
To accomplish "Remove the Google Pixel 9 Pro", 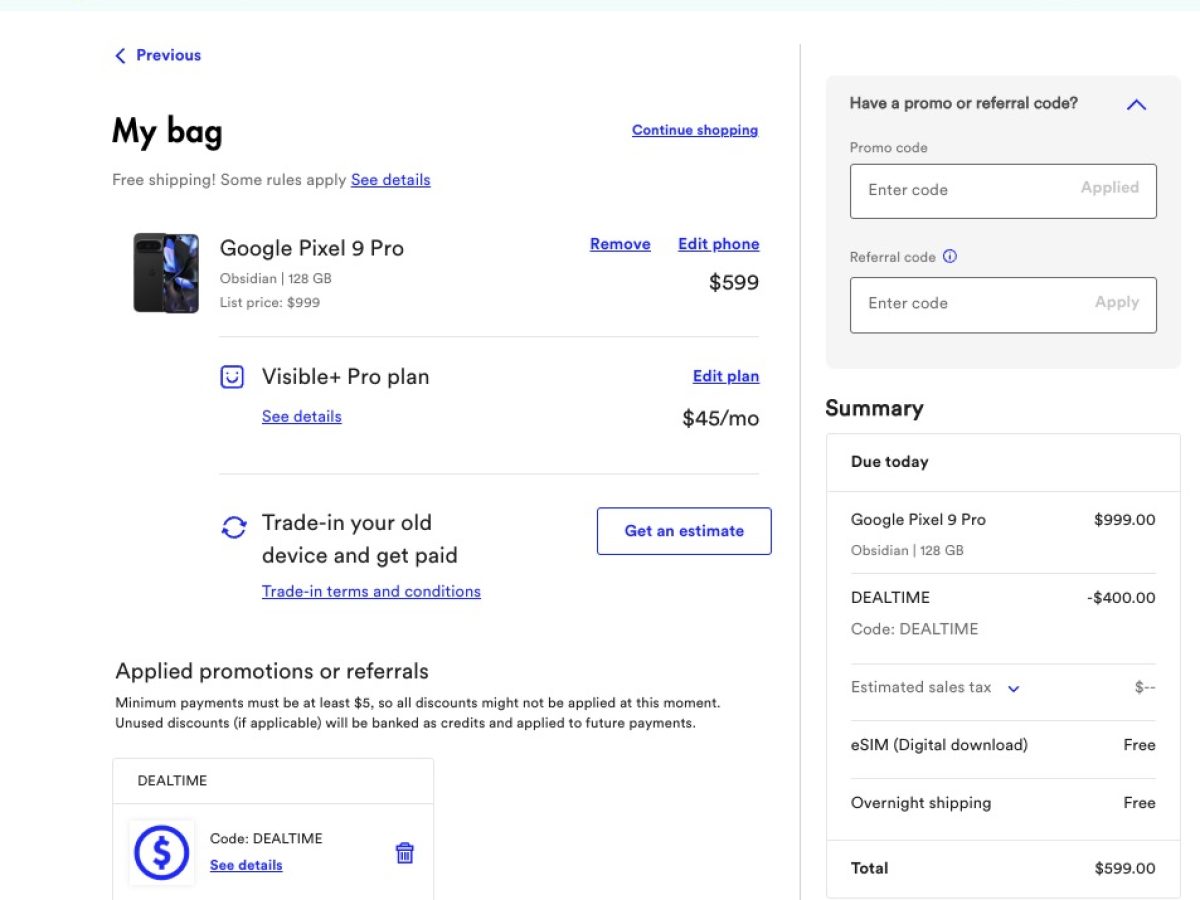I will click(620, 244).
